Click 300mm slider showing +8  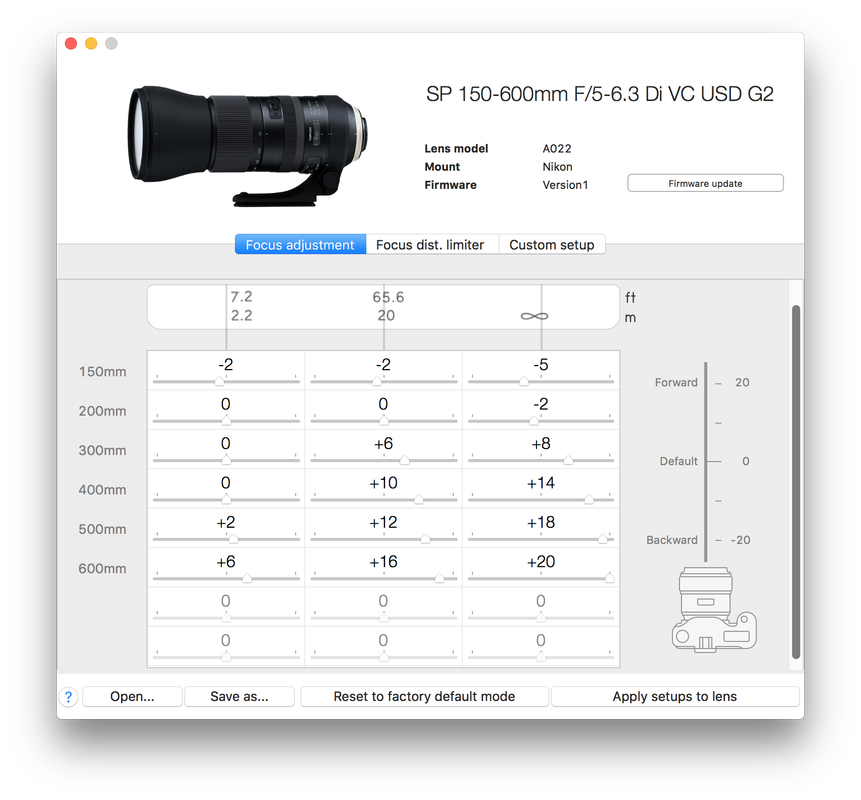tap(541, 460)
